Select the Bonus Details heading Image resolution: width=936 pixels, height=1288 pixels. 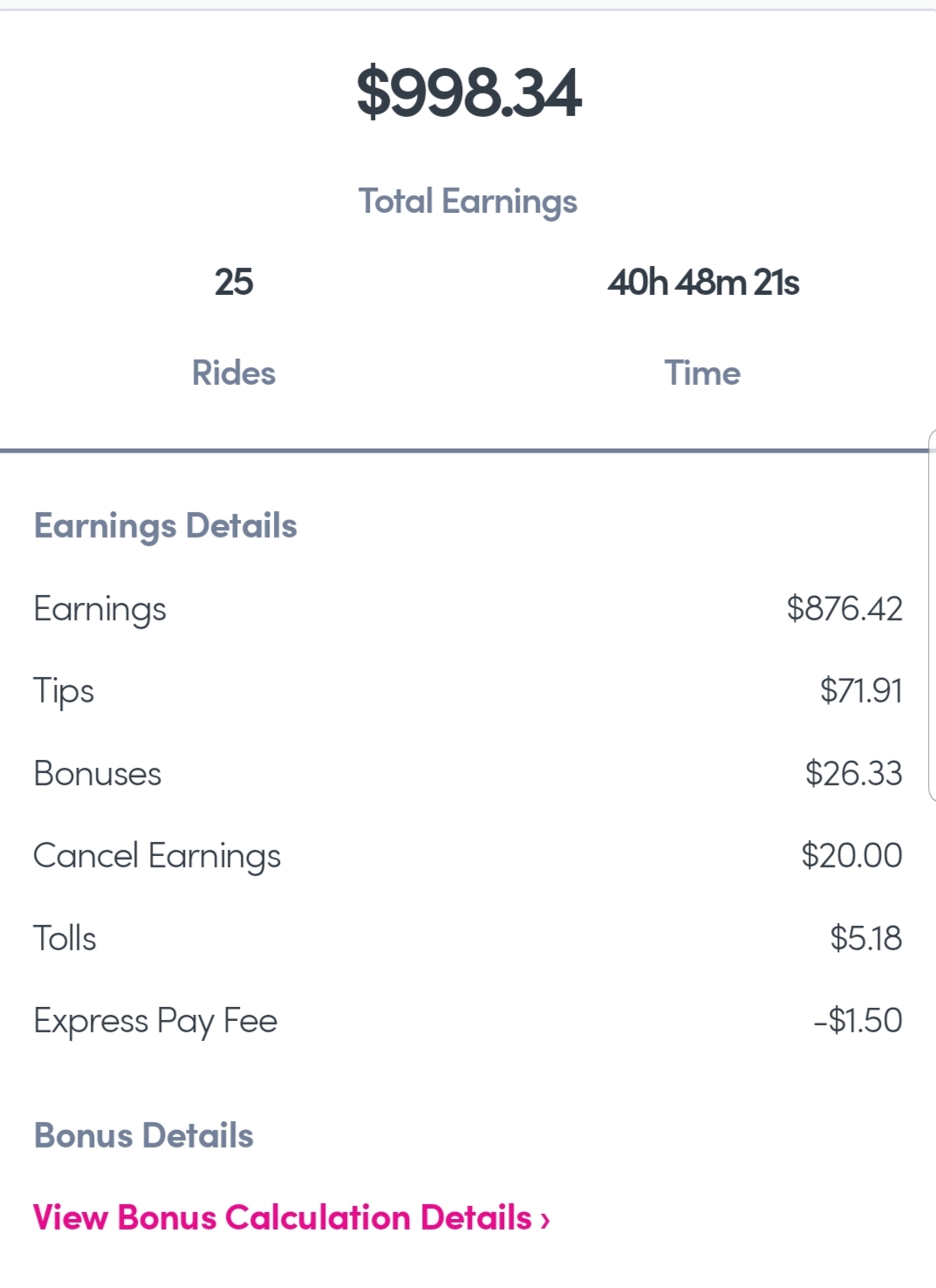144,1136
